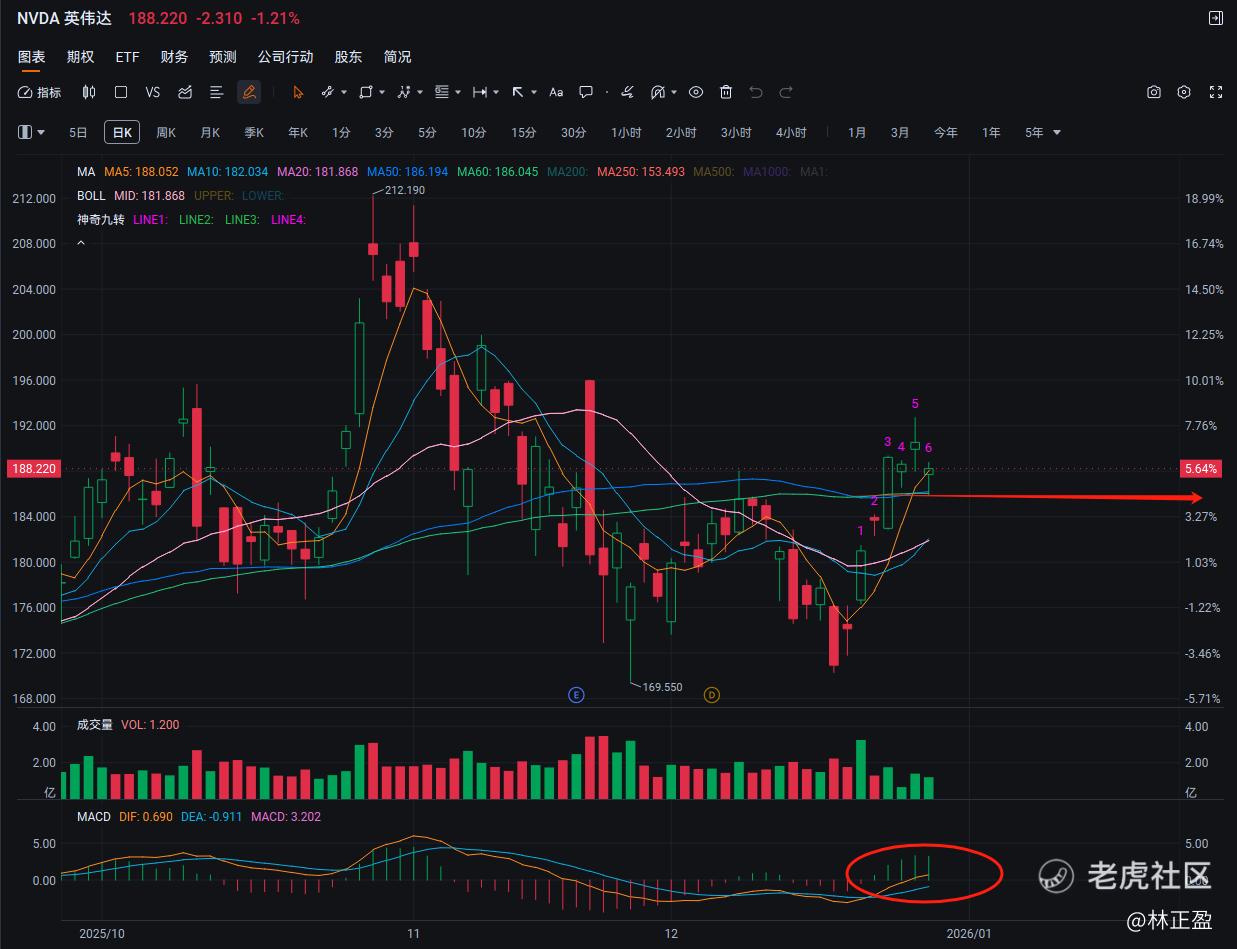Set the range to 3月
The height and width of the screenshot is (949, 1237).
tap(900, 132)
